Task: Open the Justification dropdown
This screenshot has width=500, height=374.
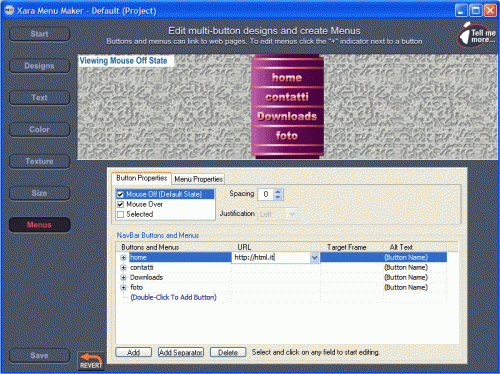Action: 292,214
